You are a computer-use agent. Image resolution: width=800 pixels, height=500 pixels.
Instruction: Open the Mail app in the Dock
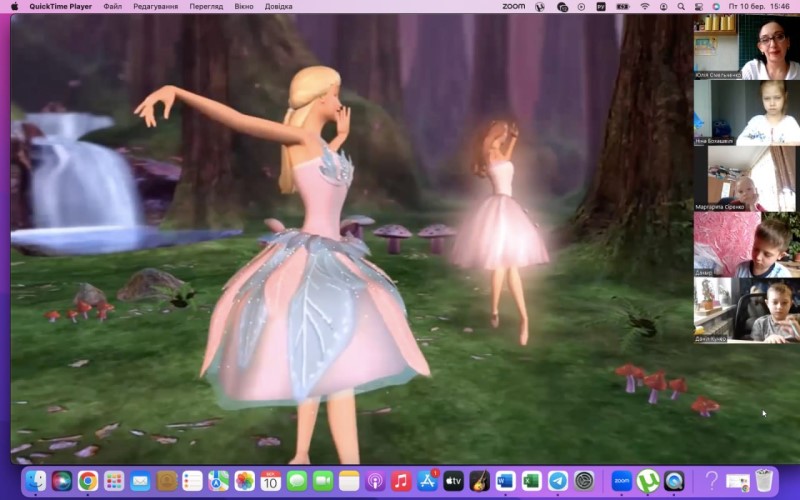140,481
